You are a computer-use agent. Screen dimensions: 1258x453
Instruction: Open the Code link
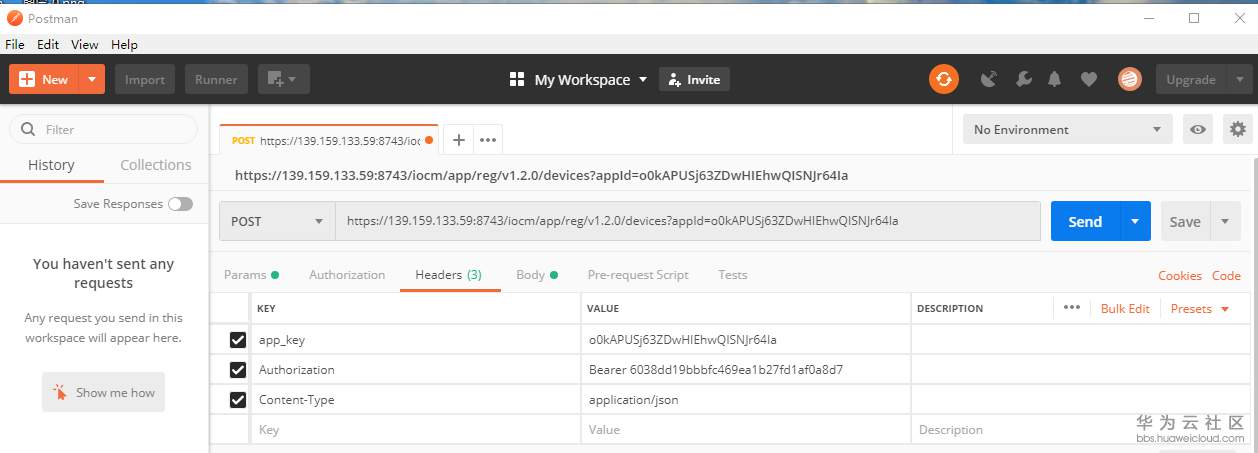click(1226, 276)
